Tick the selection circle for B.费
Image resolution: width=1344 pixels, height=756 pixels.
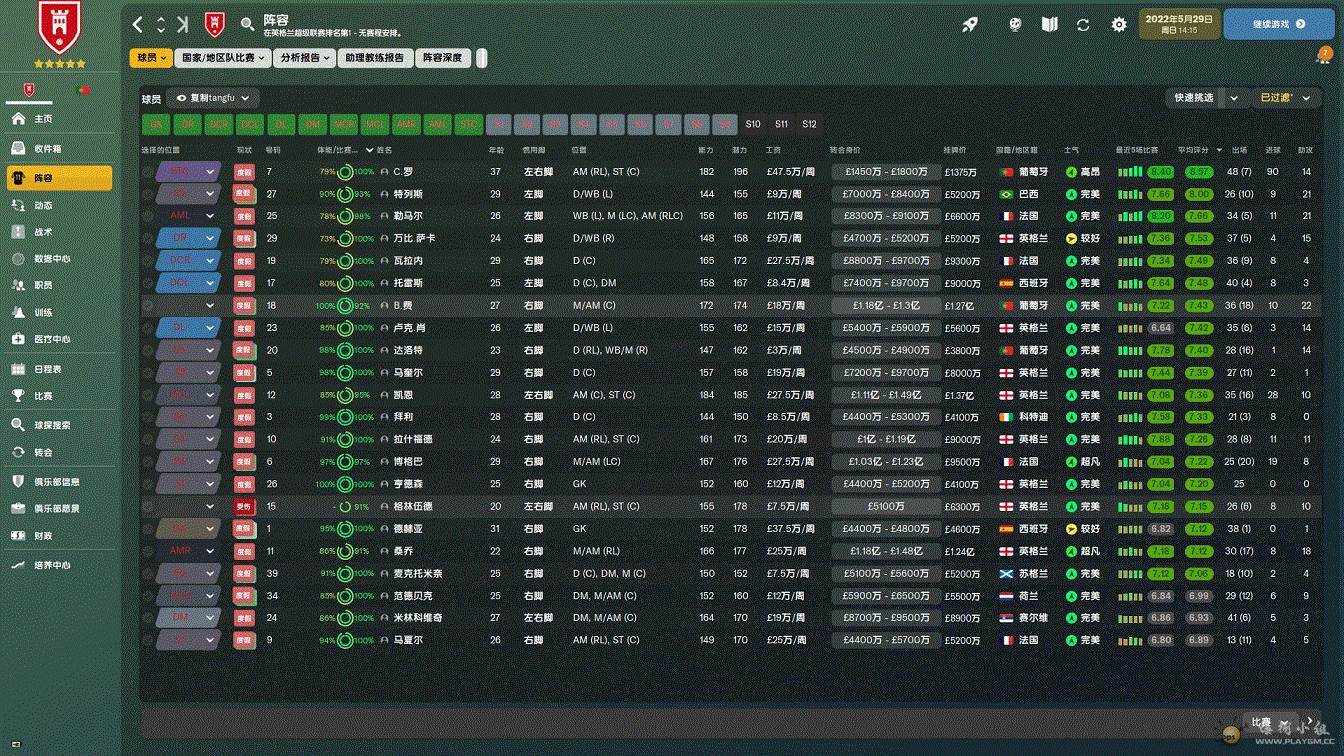pyautogui.click(x=148, y=306)
